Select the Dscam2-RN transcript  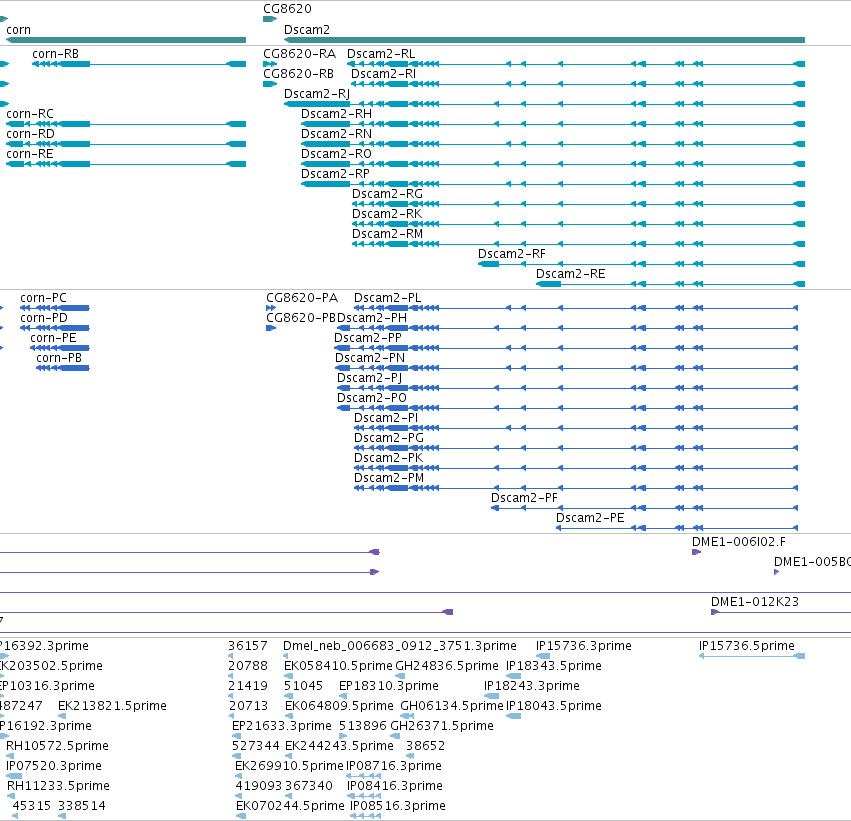(x=553, y=144)
